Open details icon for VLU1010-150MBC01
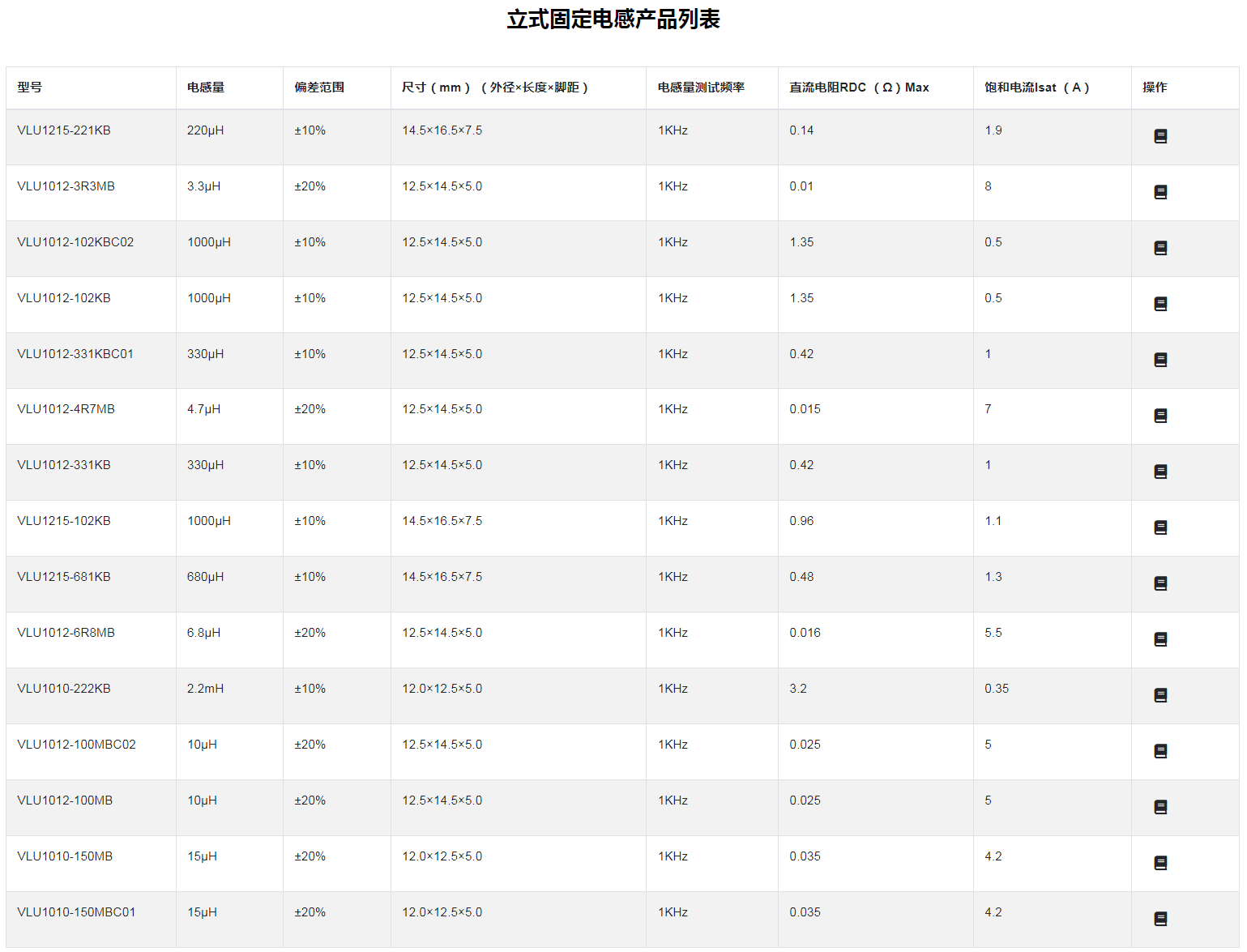 [x=1160, y=919]
